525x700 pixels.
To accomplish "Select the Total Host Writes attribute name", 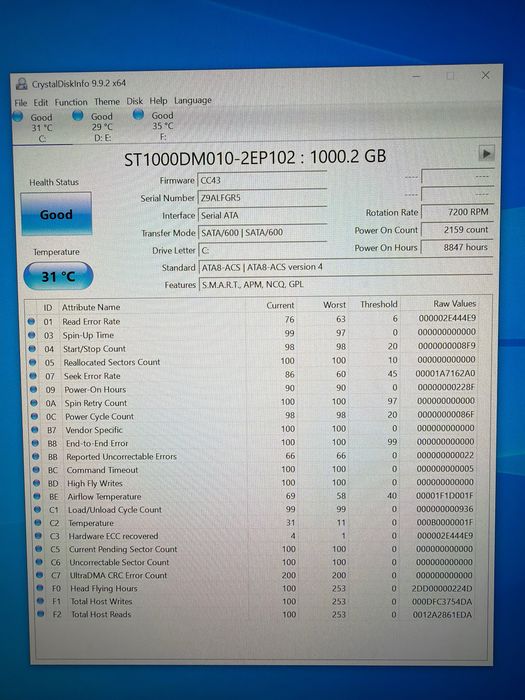I will [102, 601].
